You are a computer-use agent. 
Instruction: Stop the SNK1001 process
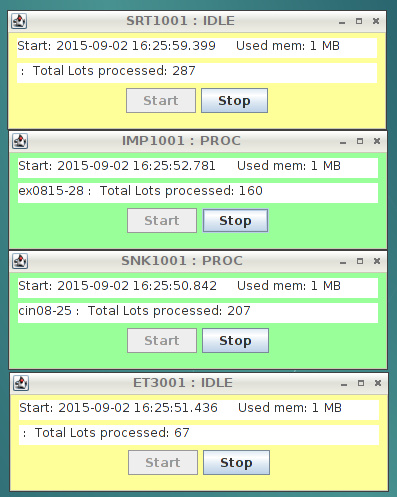(235, 341)
